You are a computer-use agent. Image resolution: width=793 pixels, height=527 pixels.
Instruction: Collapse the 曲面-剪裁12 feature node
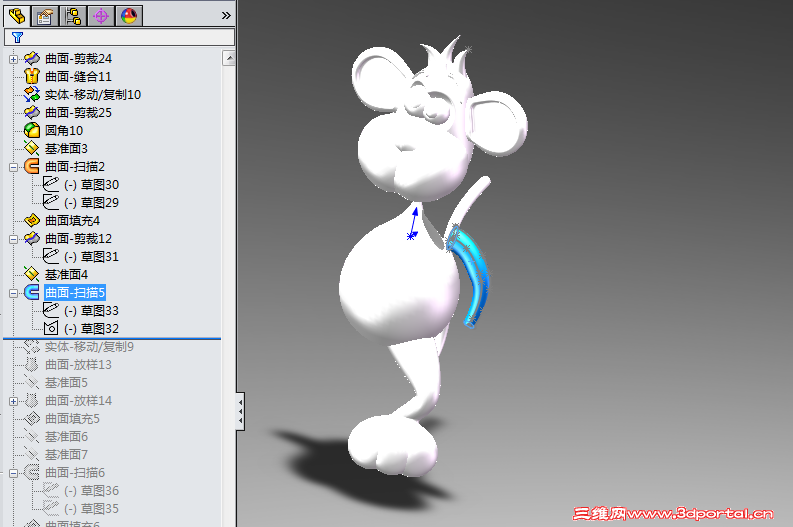(14, 239)
